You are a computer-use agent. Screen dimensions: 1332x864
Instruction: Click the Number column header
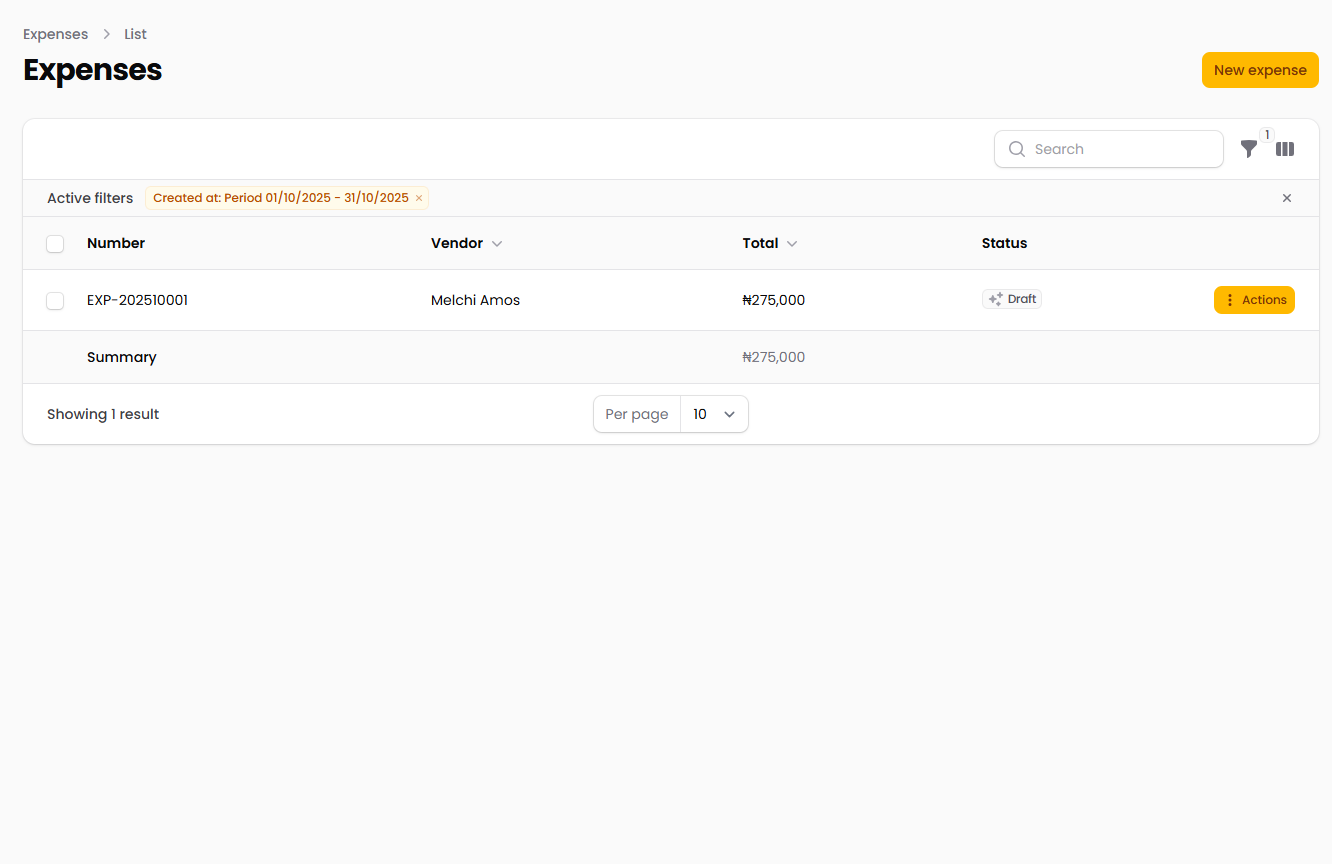tap(116, 243)
